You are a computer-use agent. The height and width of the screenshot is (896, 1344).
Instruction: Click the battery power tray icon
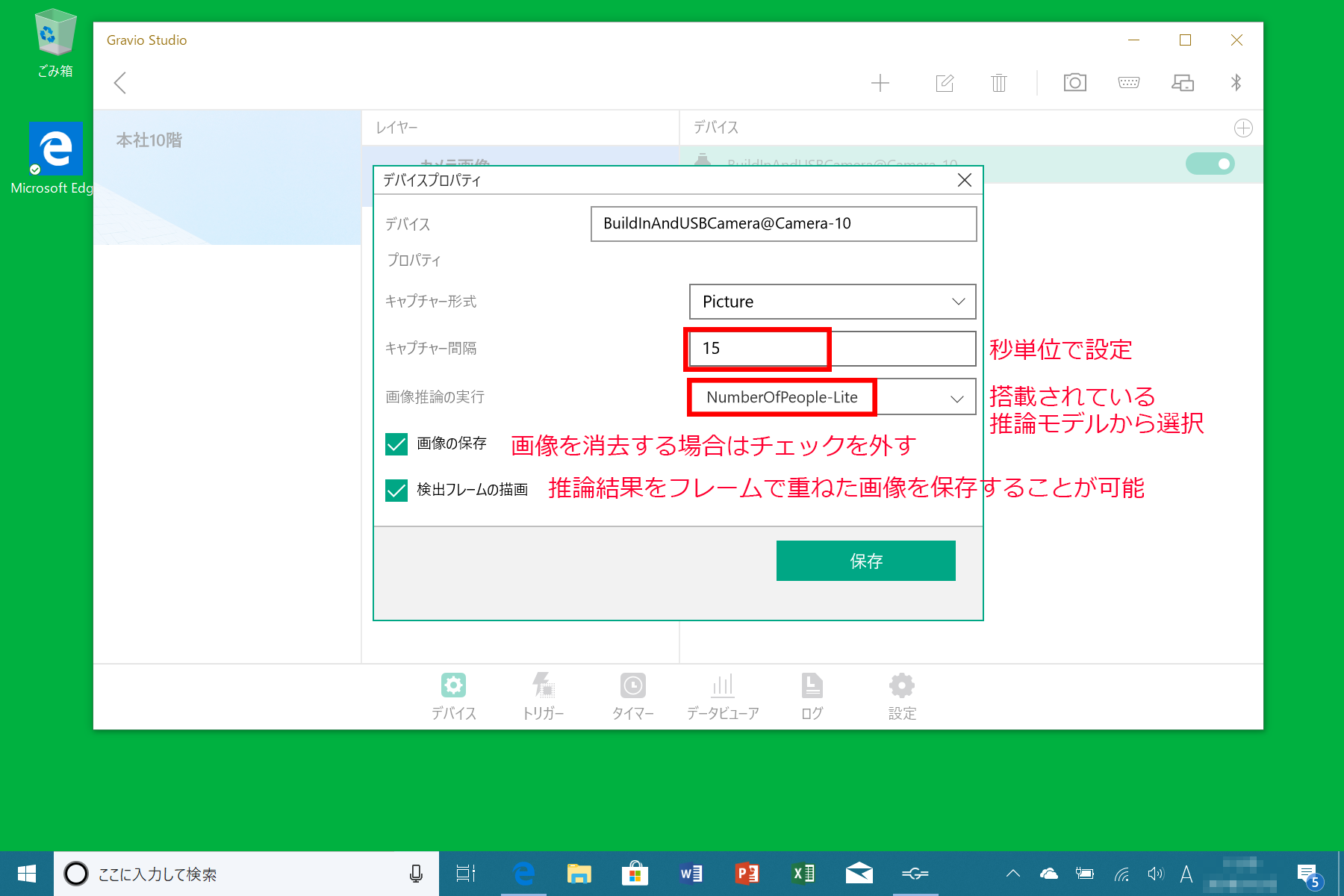pos(1085,874)
